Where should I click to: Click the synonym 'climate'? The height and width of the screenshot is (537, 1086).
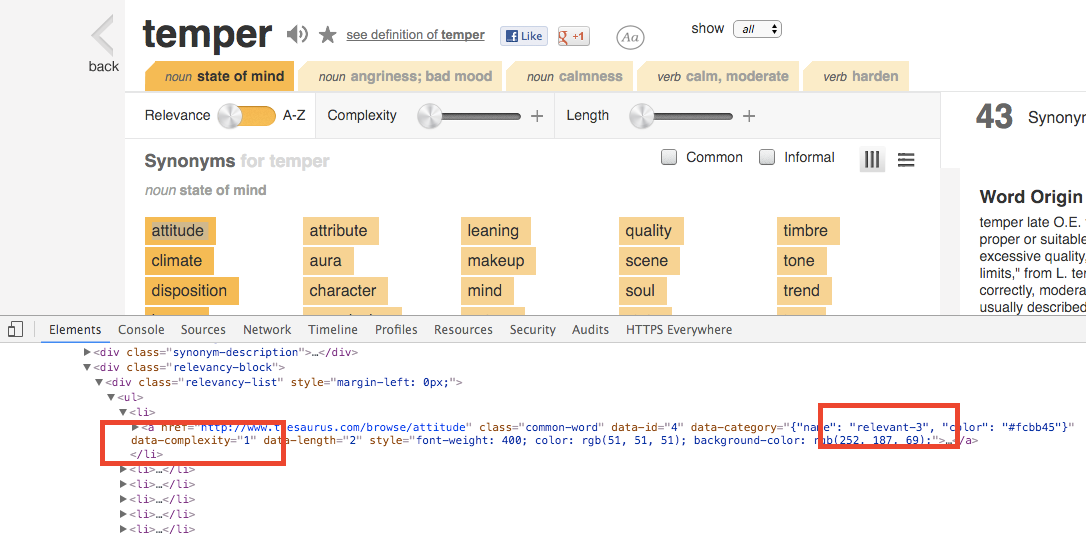click(179, 261)
